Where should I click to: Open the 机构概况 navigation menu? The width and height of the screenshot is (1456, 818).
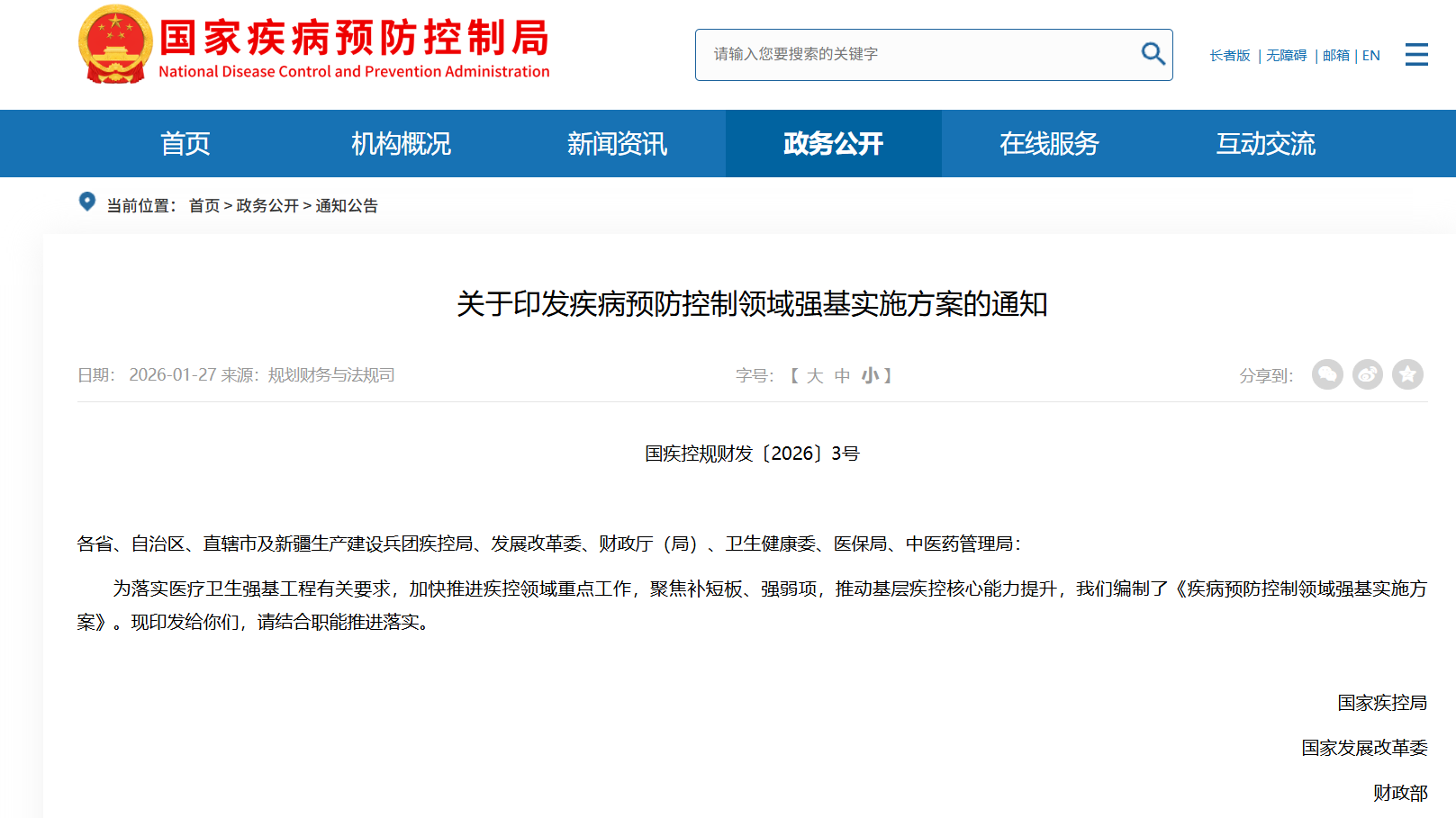tap(401, 144)
